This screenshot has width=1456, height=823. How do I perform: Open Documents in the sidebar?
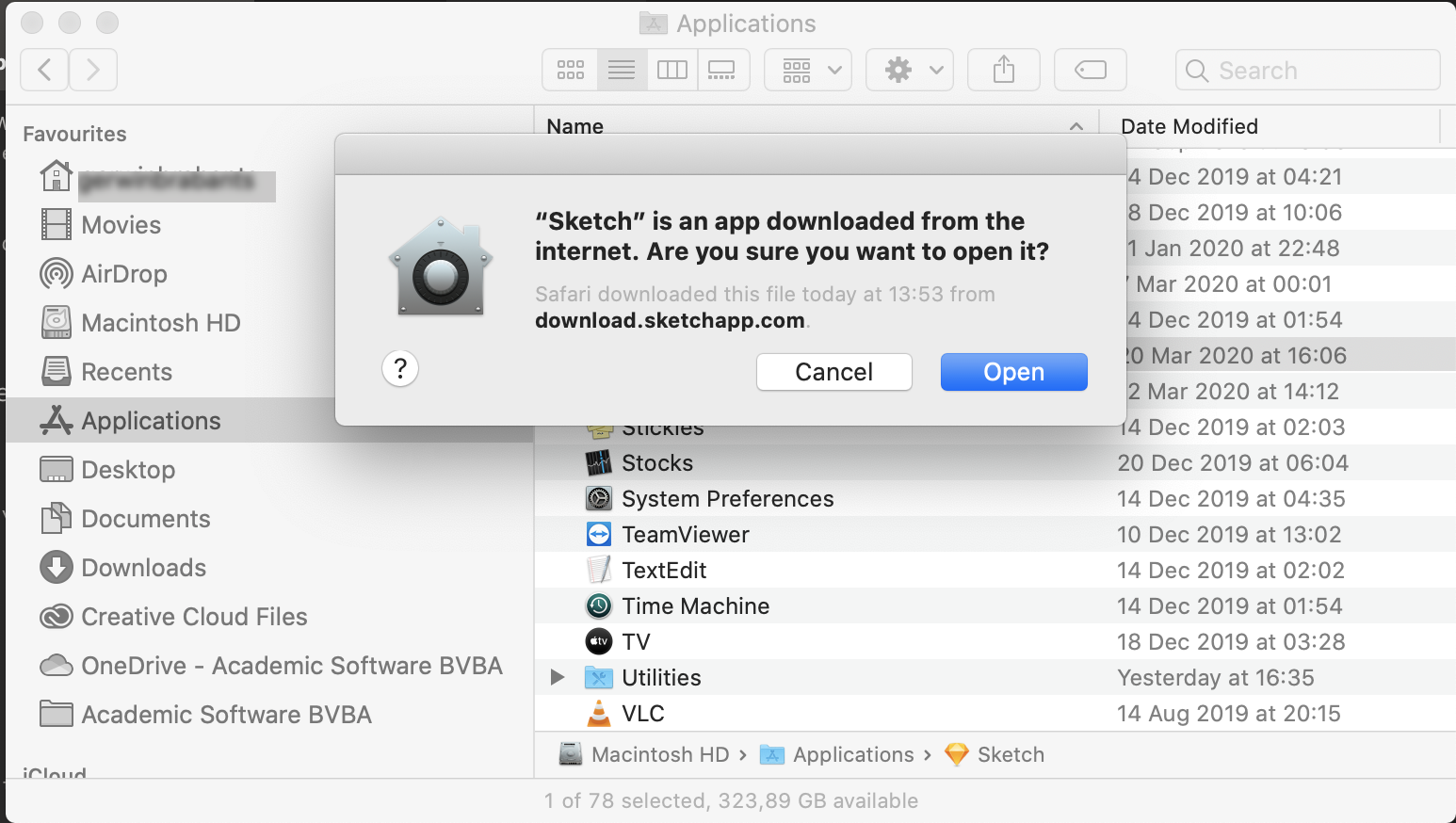coord(146,519)
